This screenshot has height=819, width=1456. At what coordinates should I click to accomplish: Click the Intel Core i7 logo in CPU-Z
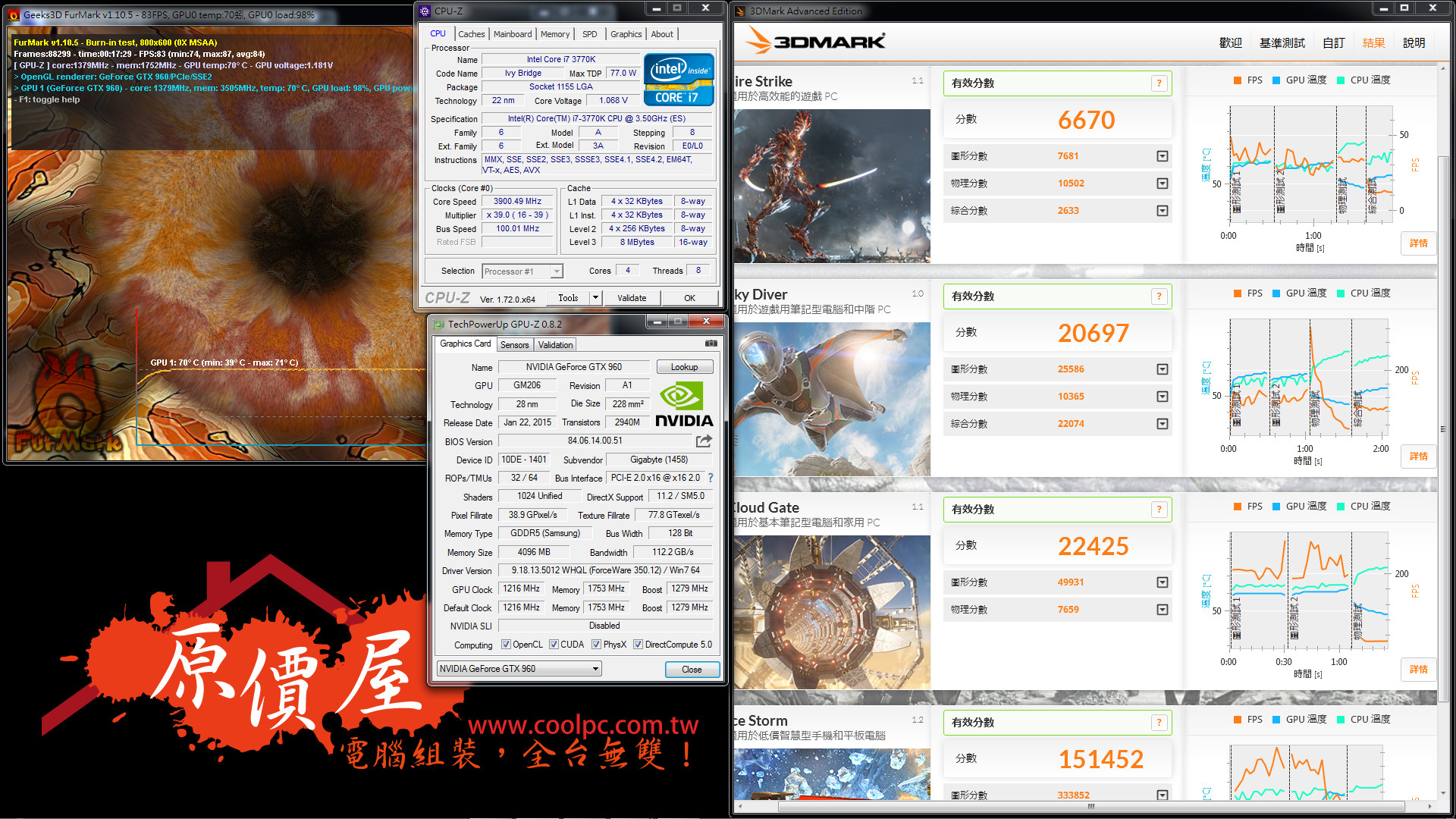tap(679, 79)
